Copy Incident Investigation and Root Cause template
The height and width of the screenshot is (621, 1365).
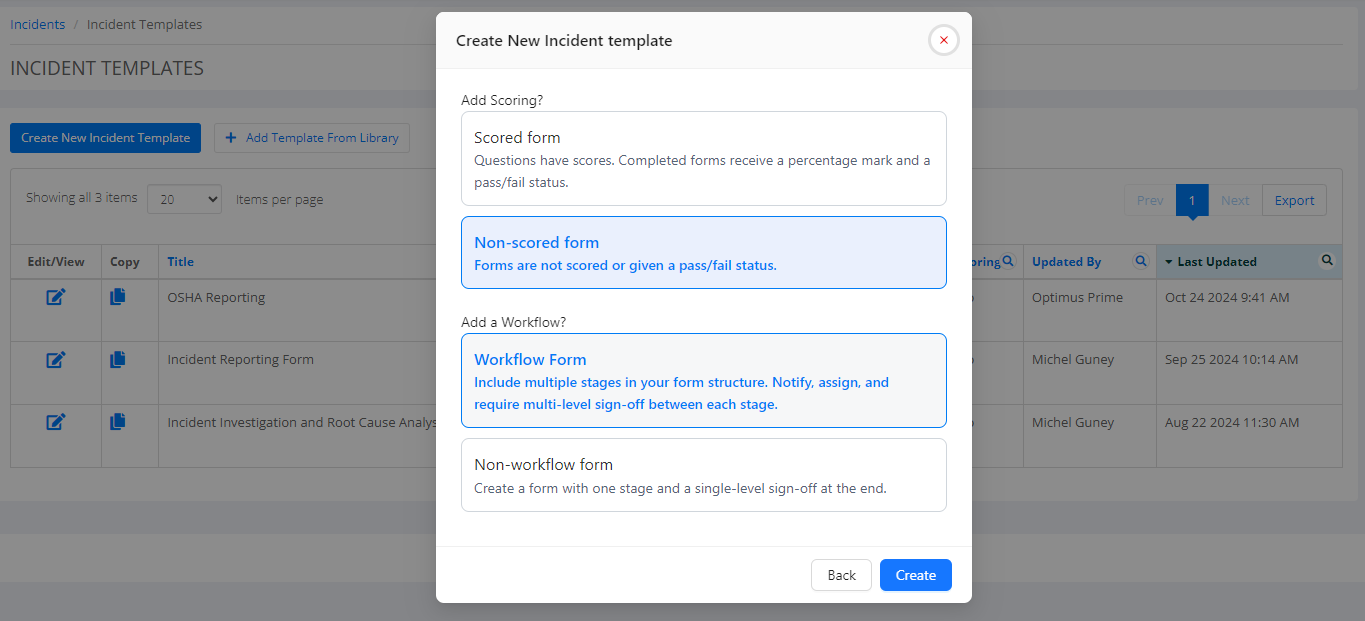(118, 422)
